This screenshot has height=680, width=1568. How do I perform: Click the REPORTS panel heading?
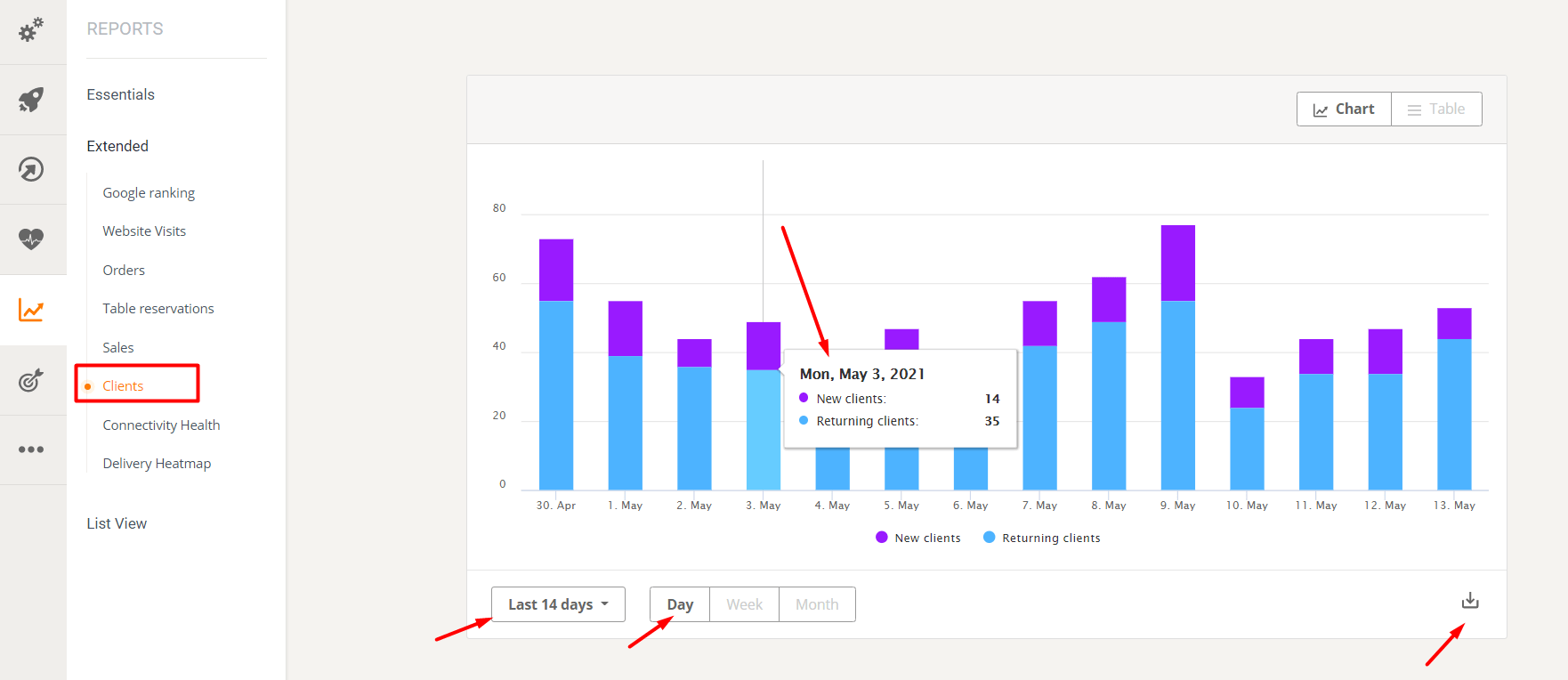125,28
